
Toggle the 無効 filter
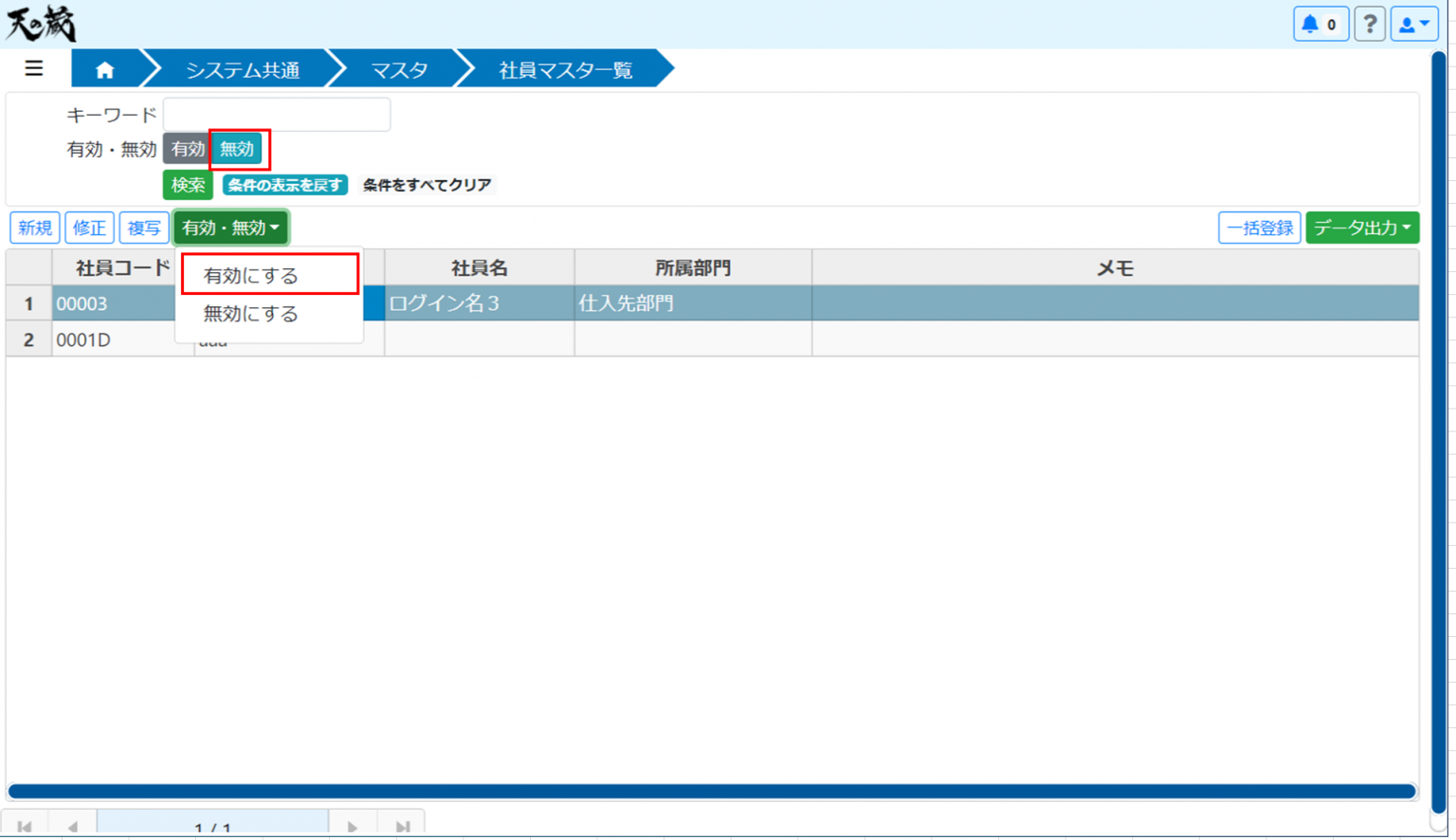[x=237, y=149]
